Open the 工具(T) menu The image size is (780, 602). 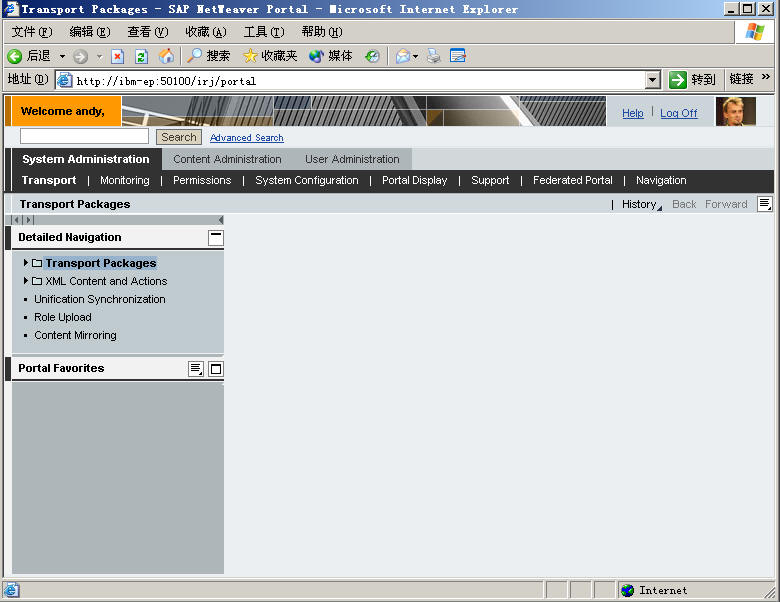(264, 32)
